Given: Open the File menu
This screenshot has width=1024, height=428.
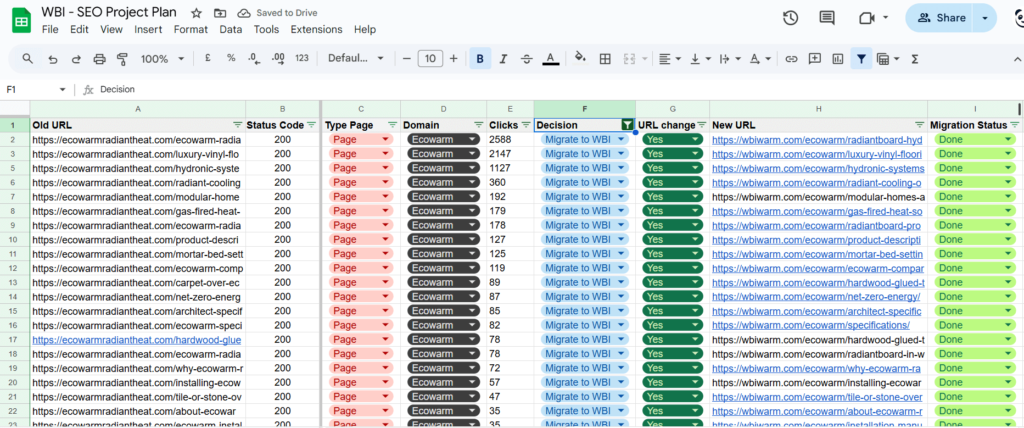Looking at the screenshot, I should [x=50, y=29].
